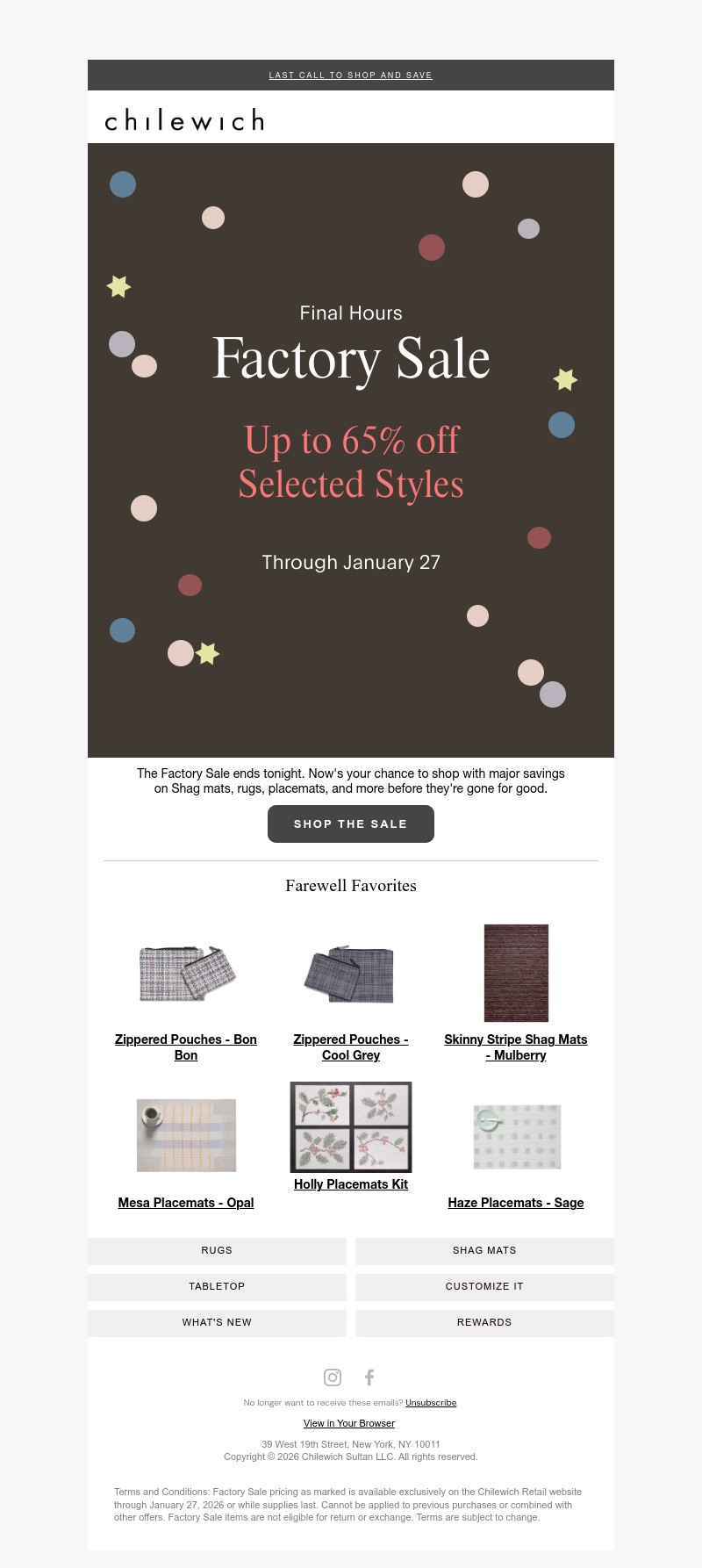
Task: Open Mesa Placemats - Opal link
Action: (185, 1203)
